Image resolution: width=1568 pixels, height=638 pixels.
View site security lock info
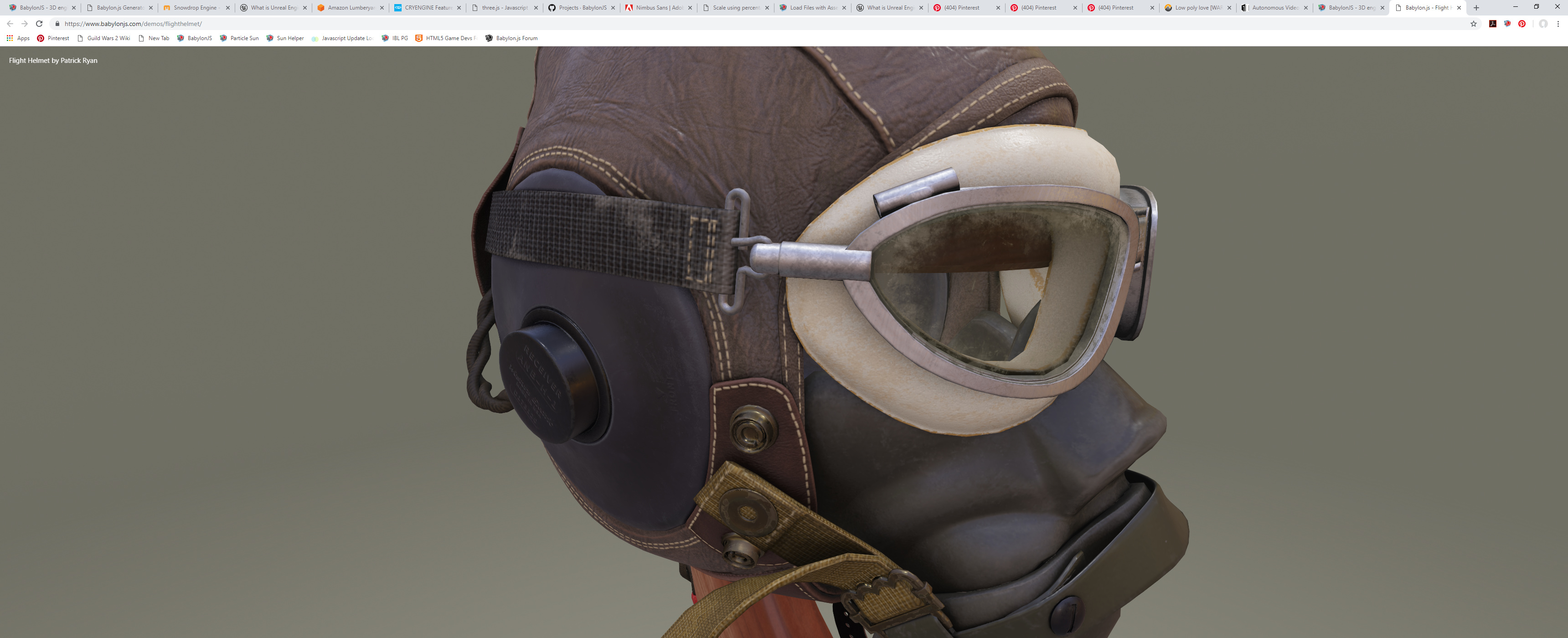tap(57, 24)
